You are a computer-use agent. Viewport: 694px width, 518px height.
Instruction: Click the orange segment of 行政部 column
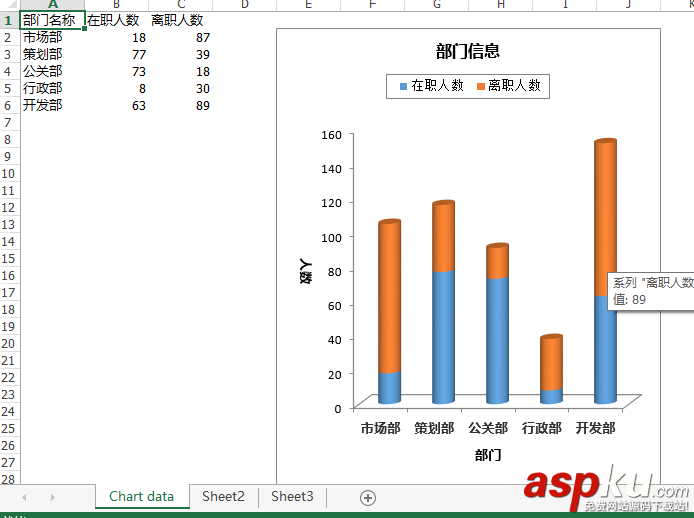coord(551,362)
